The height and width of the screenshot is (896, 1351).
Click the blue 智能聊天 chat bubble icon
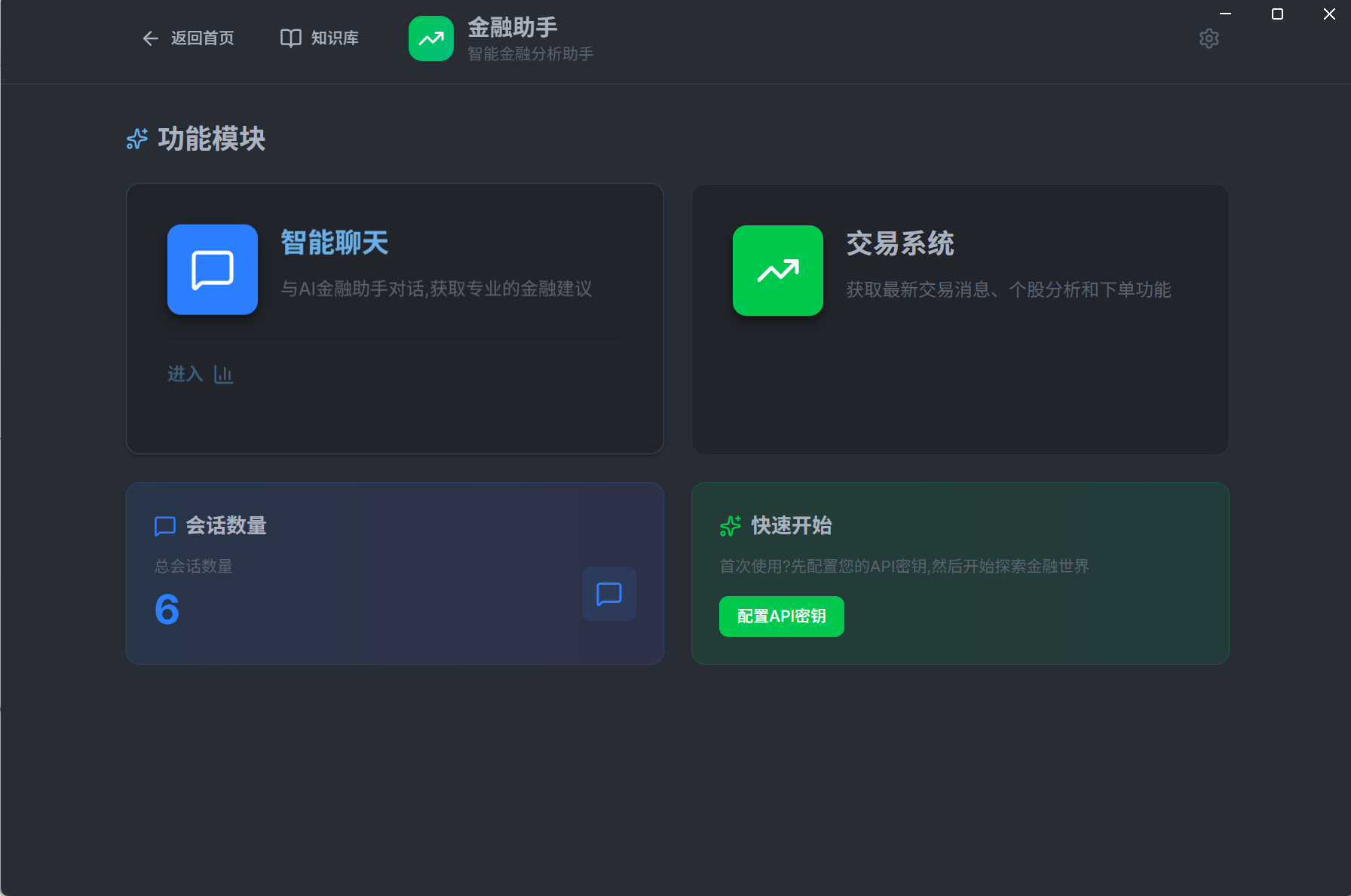coord(213,270)
